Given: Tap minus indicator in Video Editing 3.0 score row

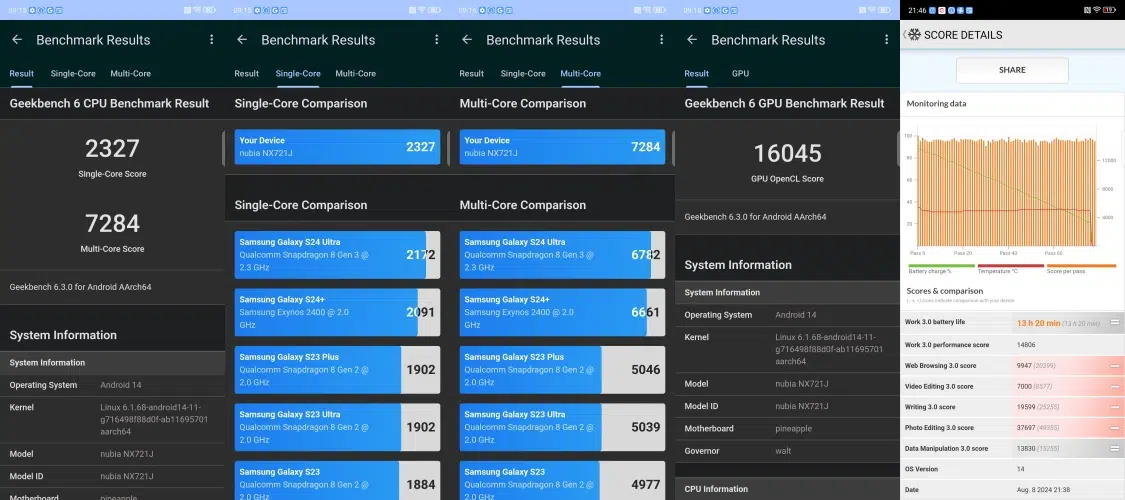Looking at the screenshot, I should tap(1115, 386).
